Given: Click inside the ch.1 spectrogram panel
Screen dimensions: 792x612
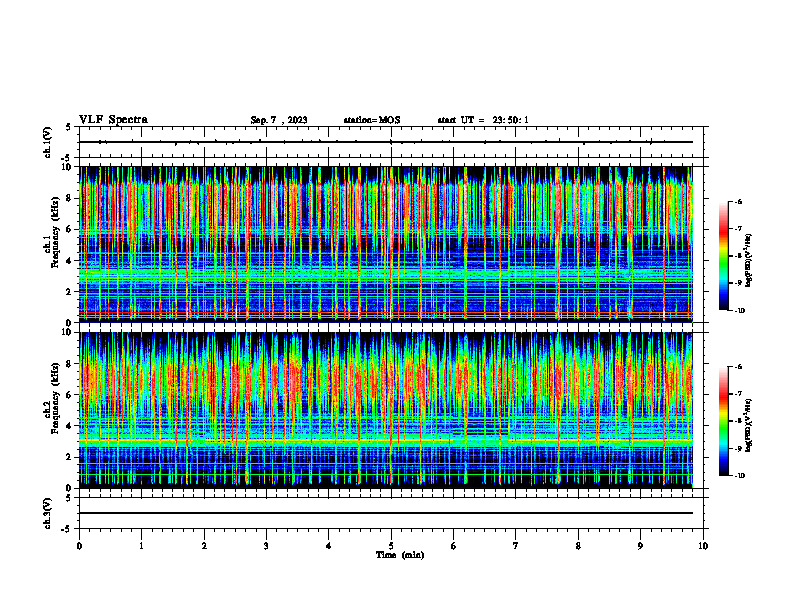Looking at the screenshot, I should point(386,244).
